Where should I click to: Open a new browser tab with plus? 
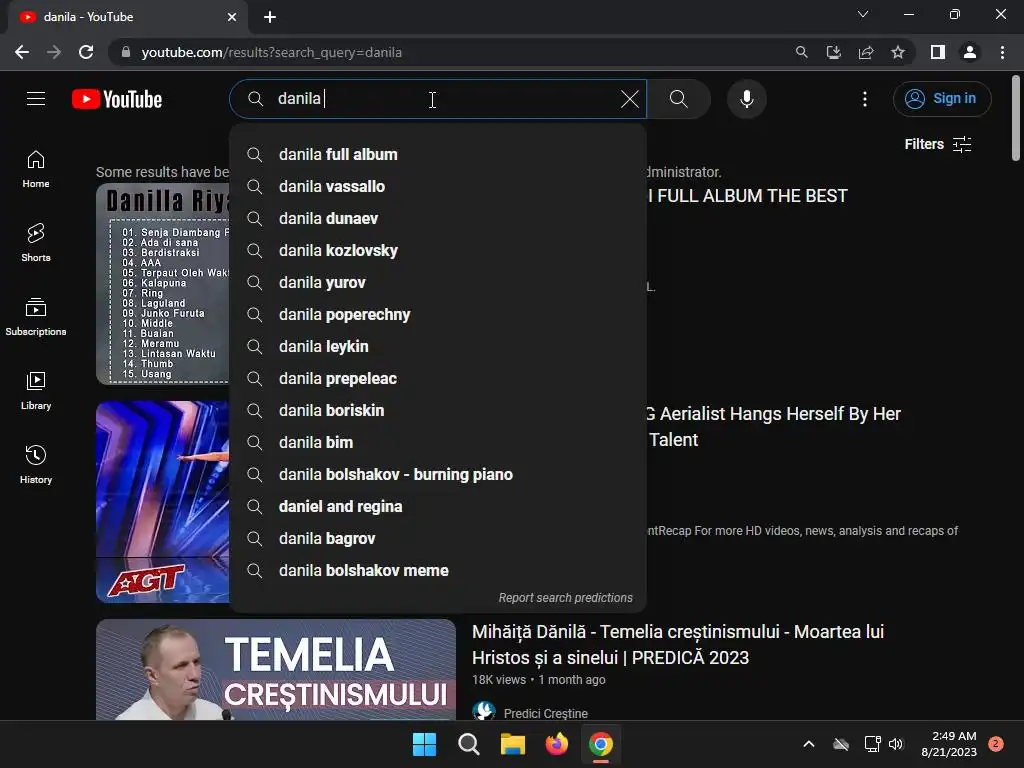pos(270,17)
